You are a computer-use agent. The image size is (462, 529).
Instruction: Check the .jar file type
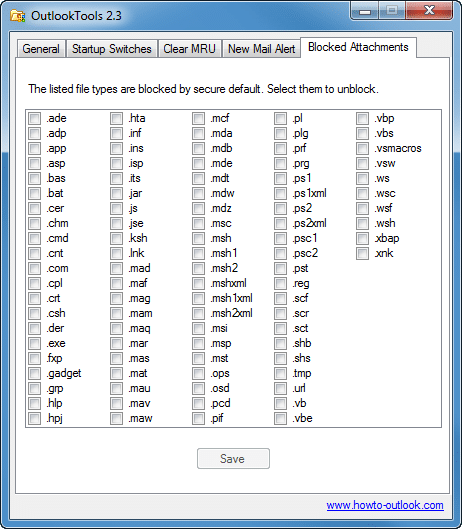pos(116,193)
